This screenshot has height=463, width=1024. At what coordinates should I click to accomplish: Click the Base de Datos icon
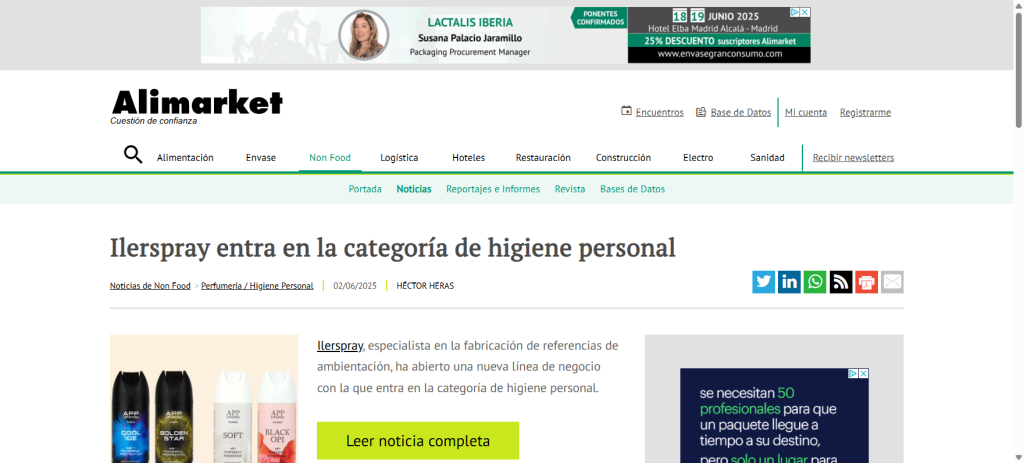click(x=701, y=112)
